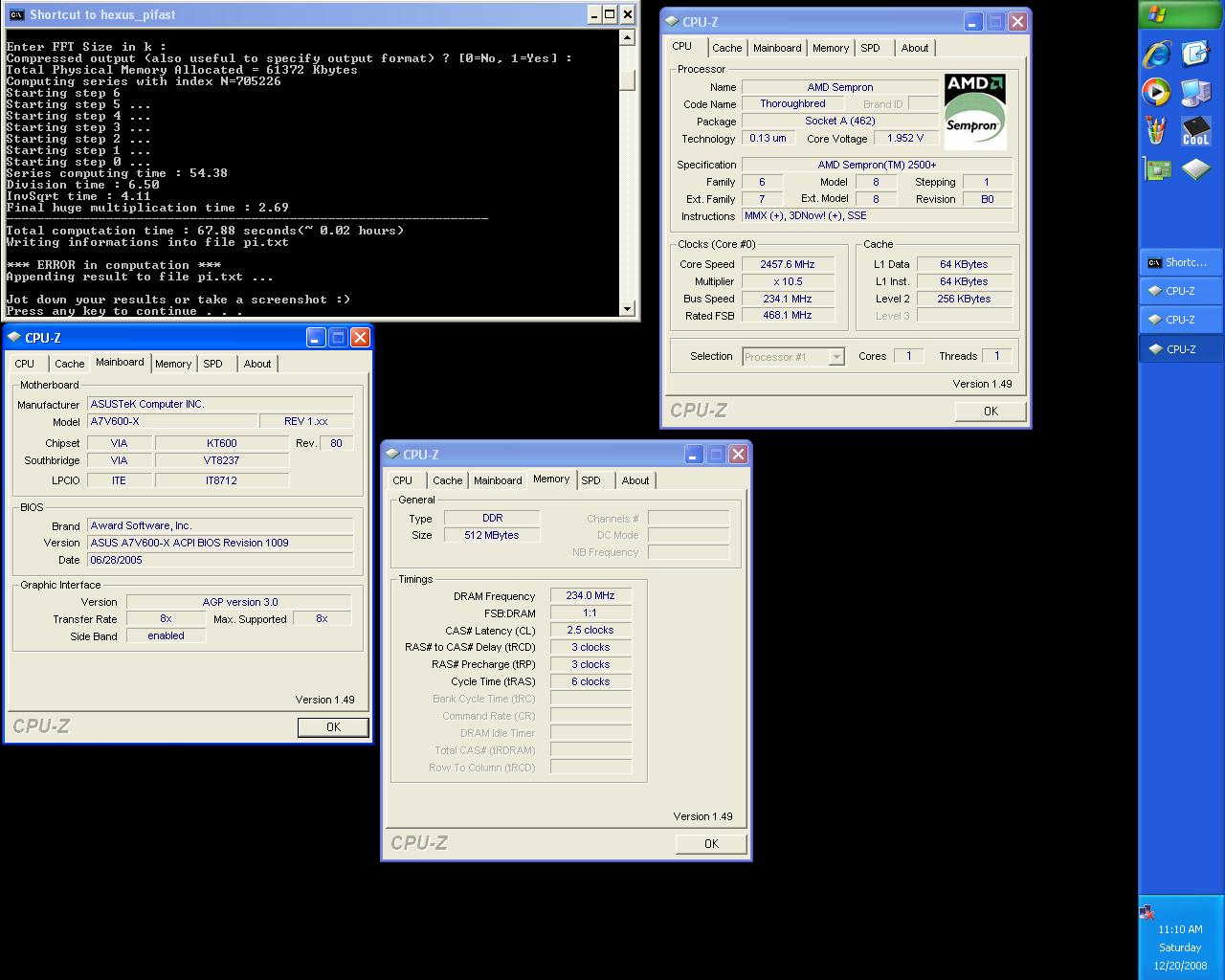Click the Specification field AMD Sempron(TM) 2500+
Screen dimensions: 1225x980
[878, 165]
